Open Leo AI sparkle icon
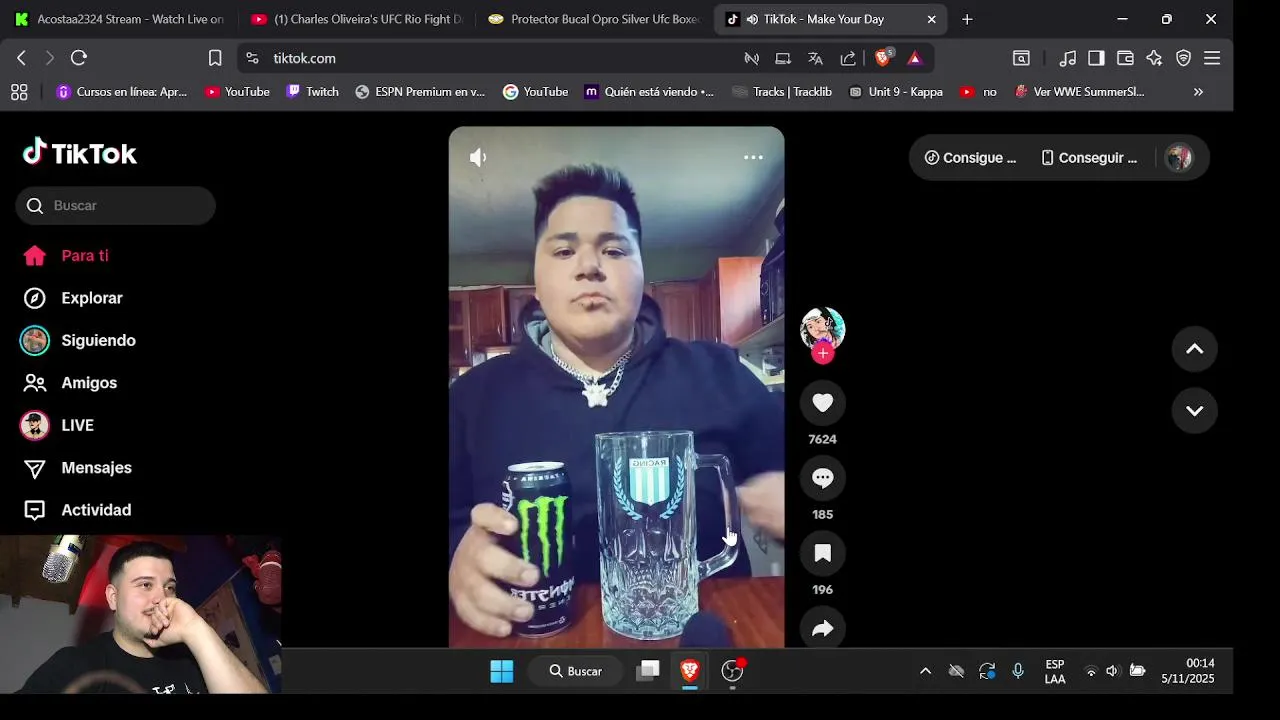The image size is (1280, 720). [x=1154, y=58]
